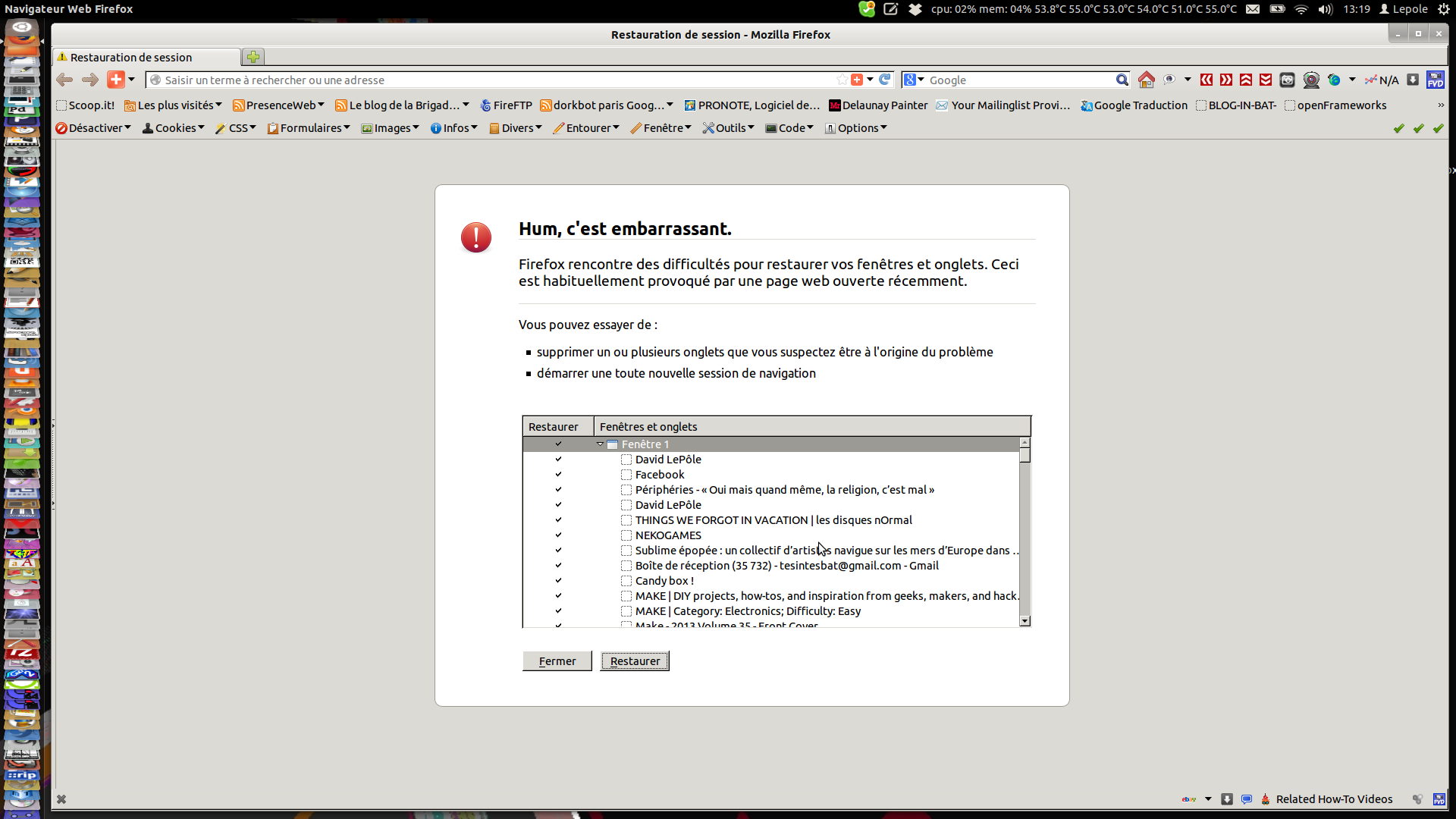
Task: Click the Home button icon in toolbar
Action: tap(1147, 80)
